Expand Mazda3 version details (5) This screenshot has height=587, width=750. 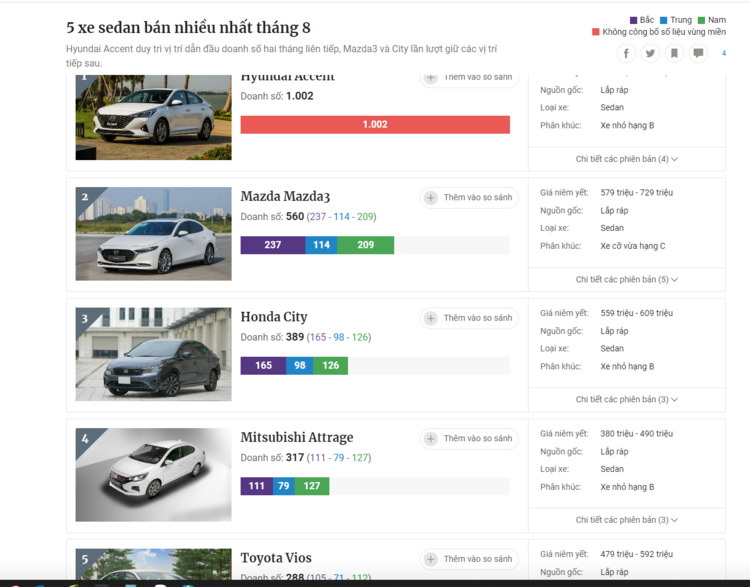[x=627, y=279]
